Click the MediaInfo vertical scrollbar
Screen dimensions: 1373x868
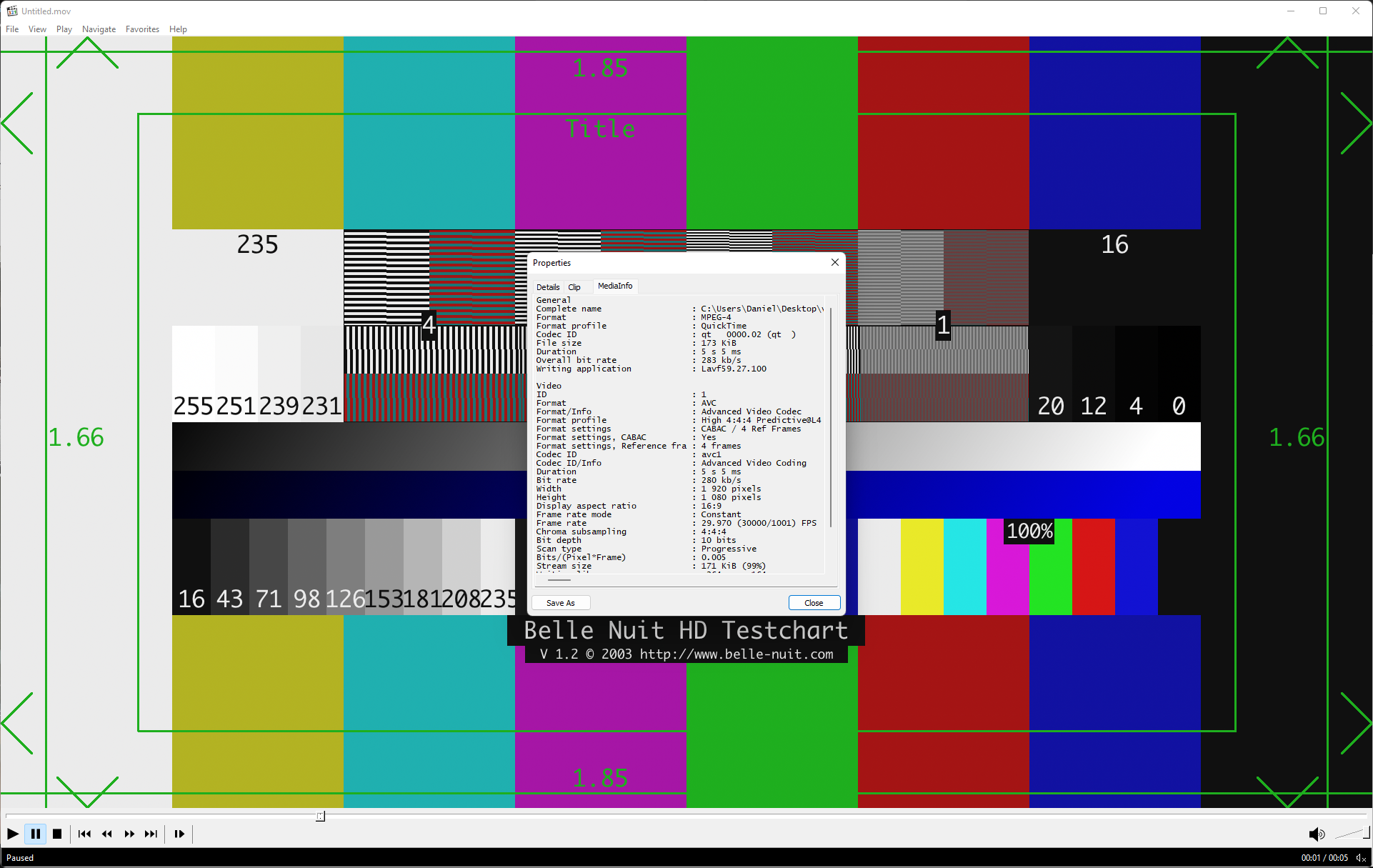click(831, 418)
